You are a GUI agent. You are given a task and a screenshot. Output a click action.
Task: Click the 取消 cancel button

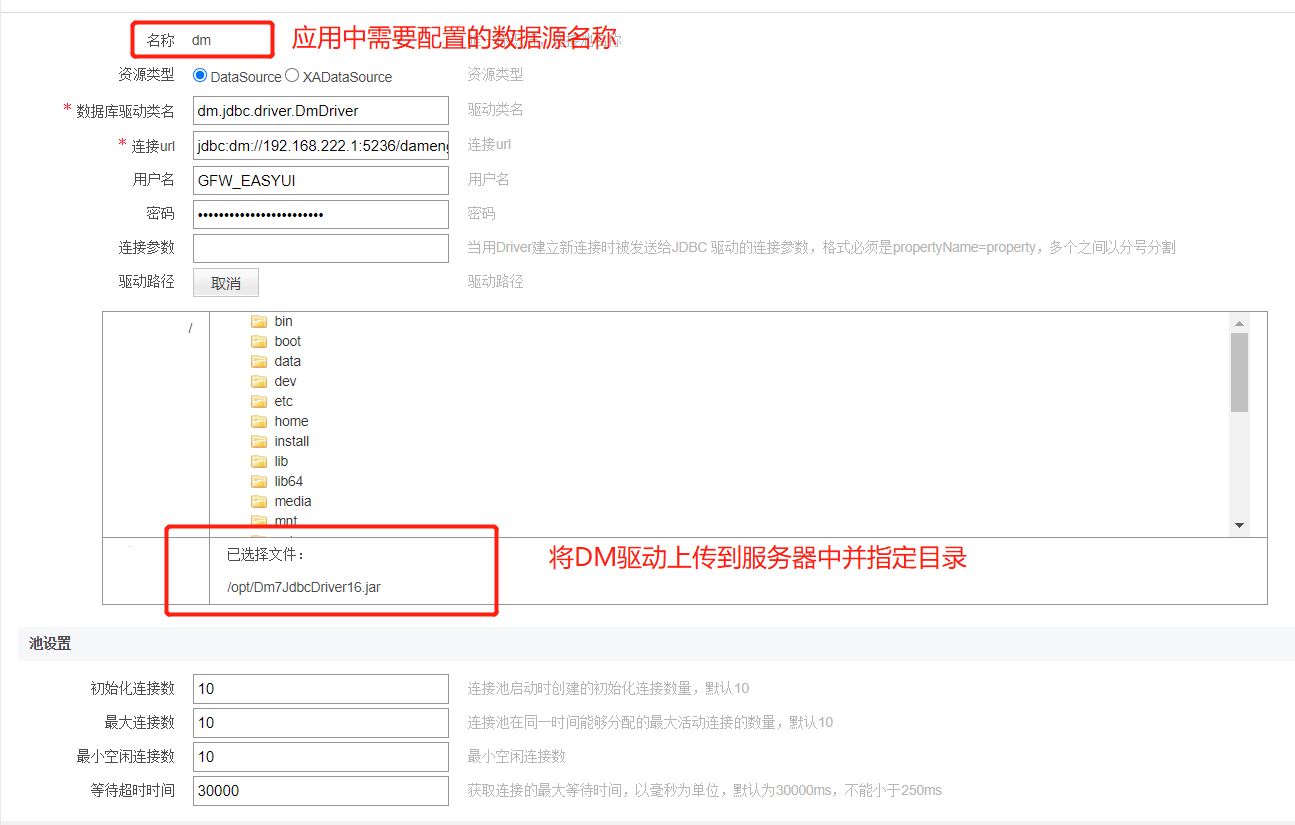pyautogui.click(x=224, y=282)
